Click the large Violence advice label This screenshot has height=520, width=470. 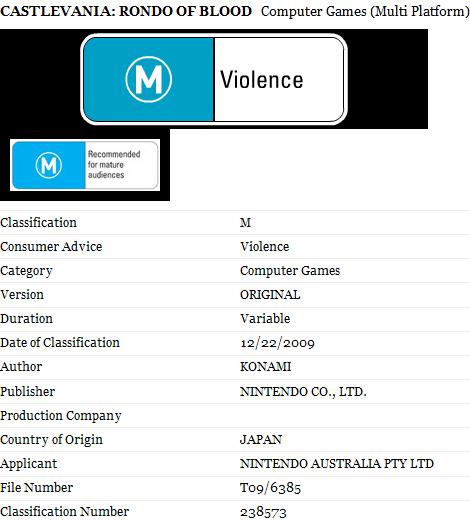262,80
